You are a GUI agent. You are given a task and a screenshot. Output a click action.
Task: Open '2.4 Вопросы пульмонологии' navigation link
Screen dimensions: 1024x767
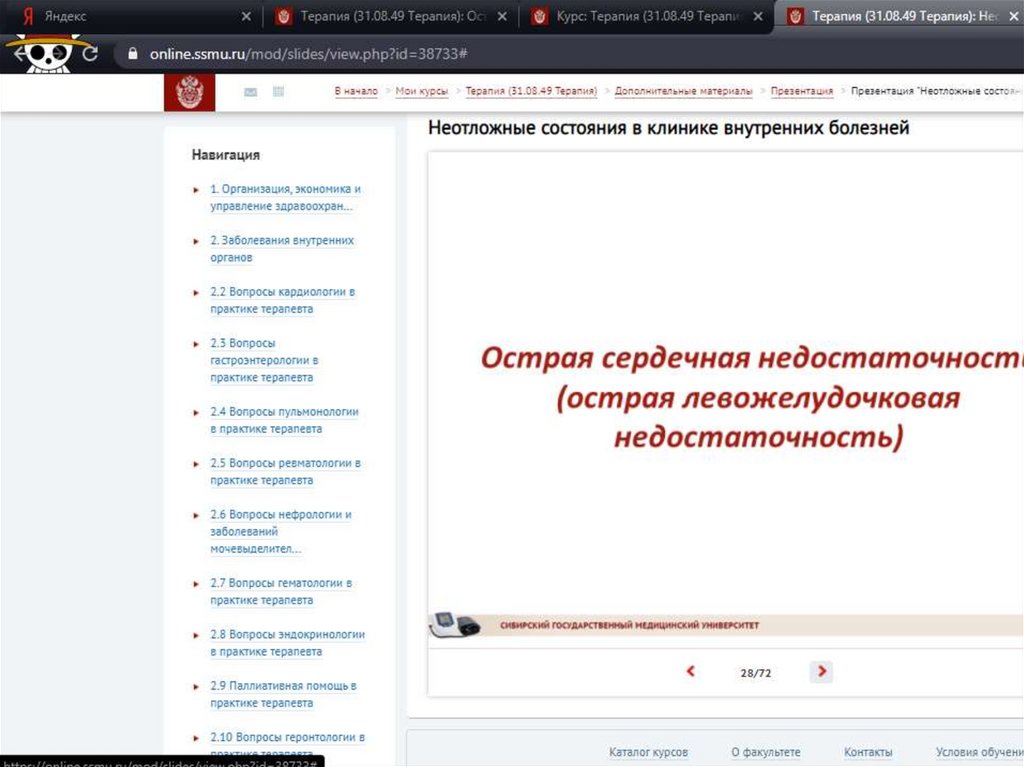point(284,420)
